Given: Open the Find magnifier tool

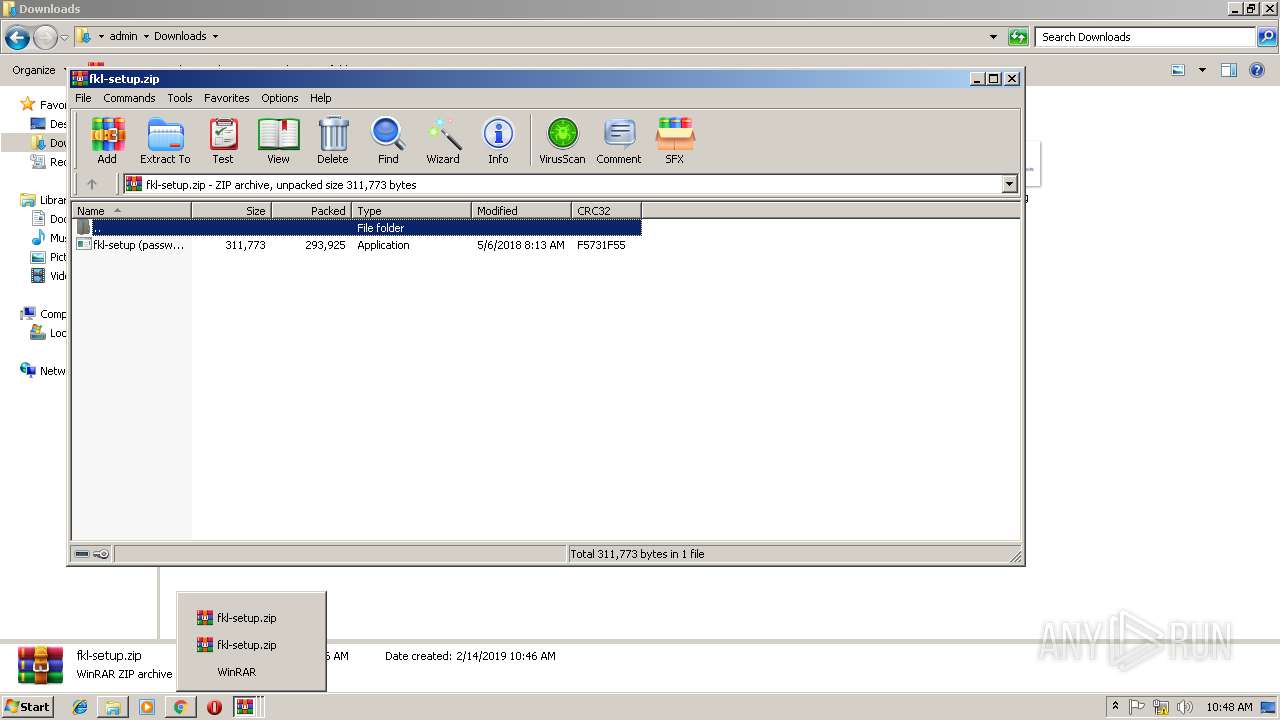Looking at the screenshot, I should (388, 140).
